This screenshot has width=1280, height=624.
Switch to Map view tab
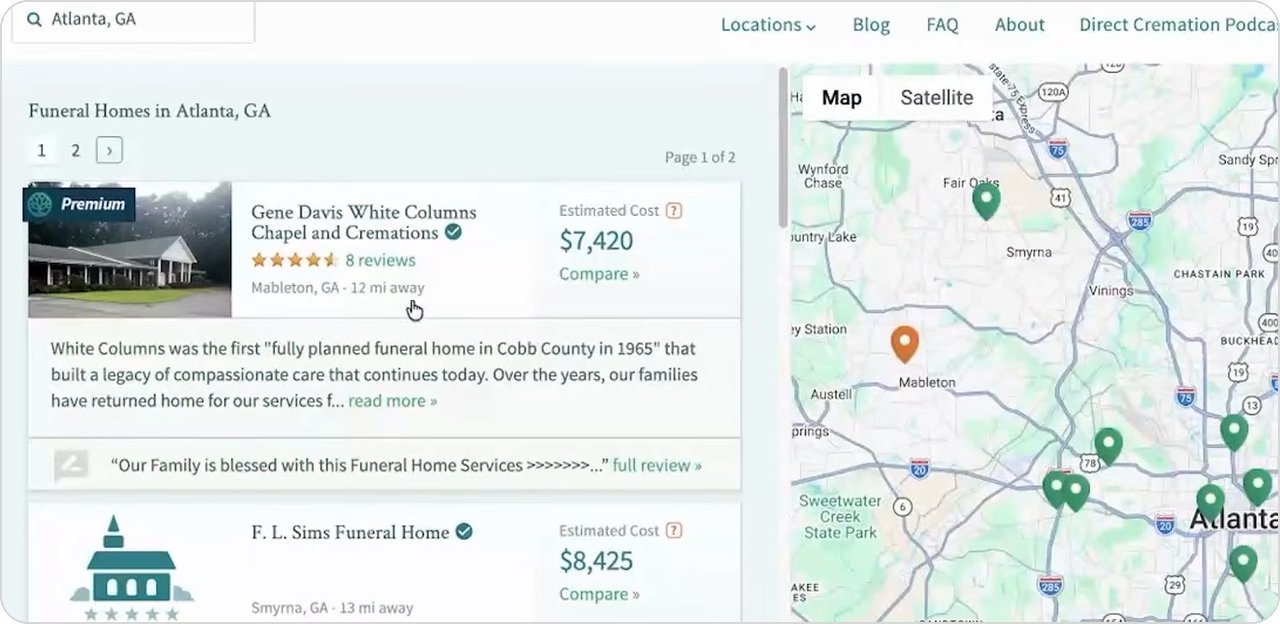[x=842, y=97]
